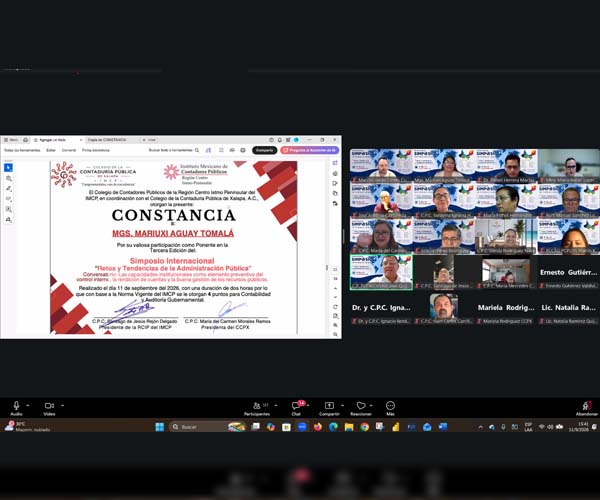Expand the Audio options caret
The width and height of the screenshot is (600, 500).
tap(28, 405)
